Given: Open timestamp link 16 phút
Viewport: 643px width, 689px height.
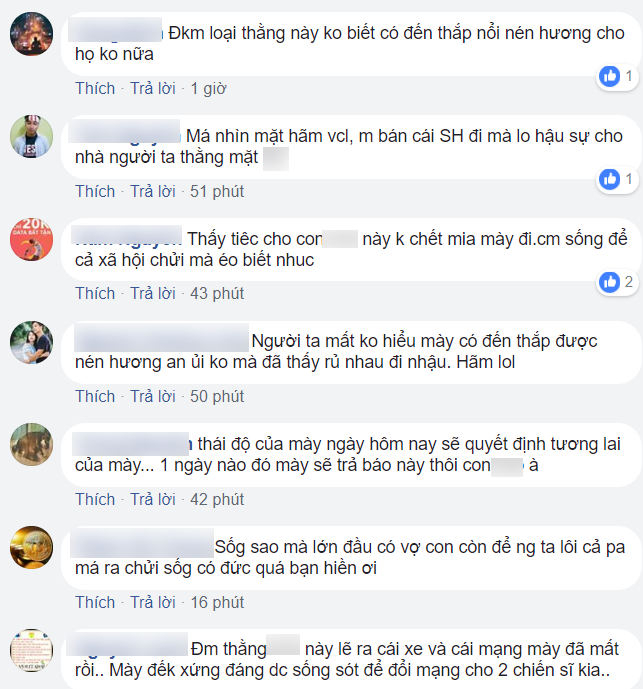Looking at the screenshot, I should (x=217, y=602).
